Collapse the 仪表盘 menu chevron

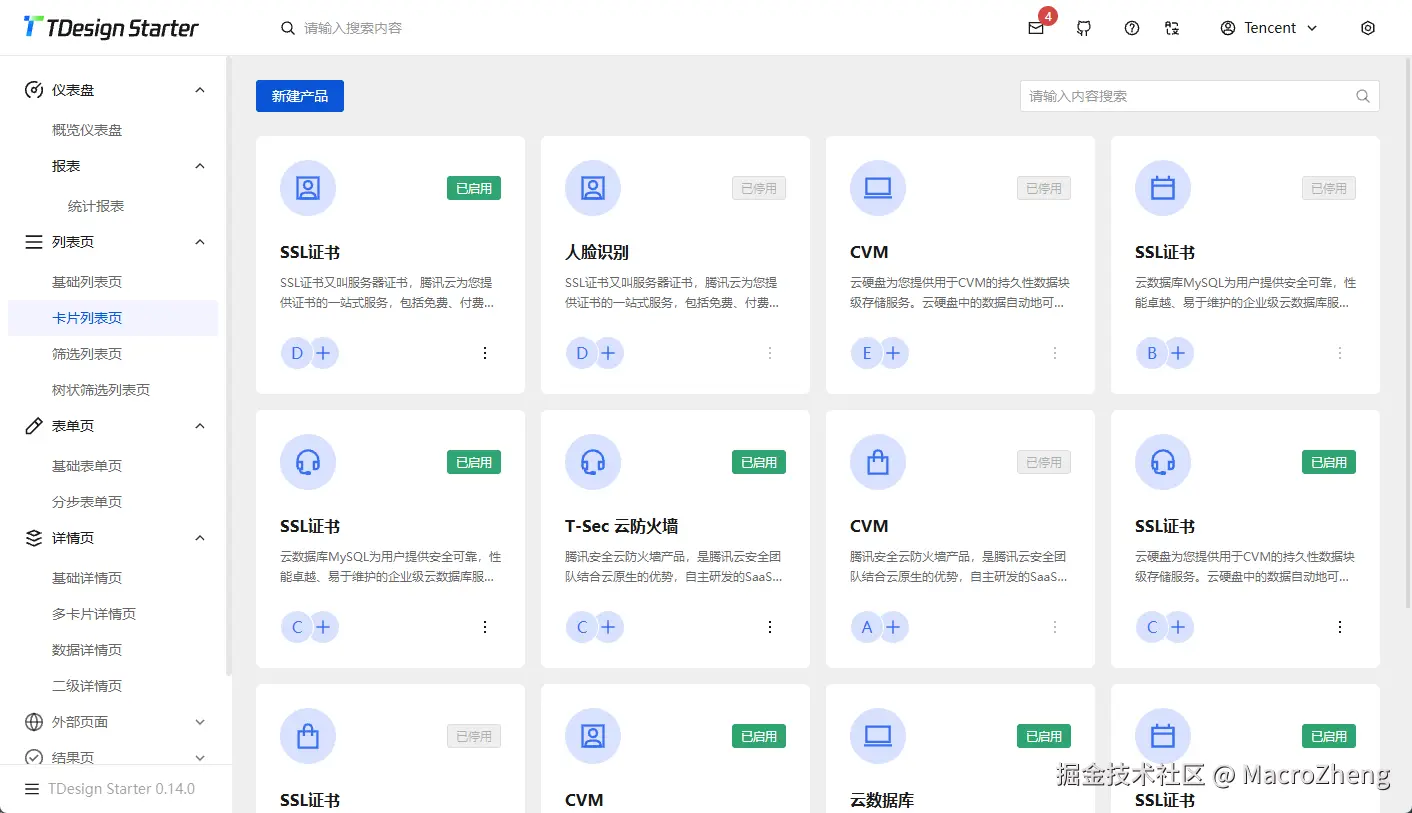pyautogui.click(x=200, y=90)
